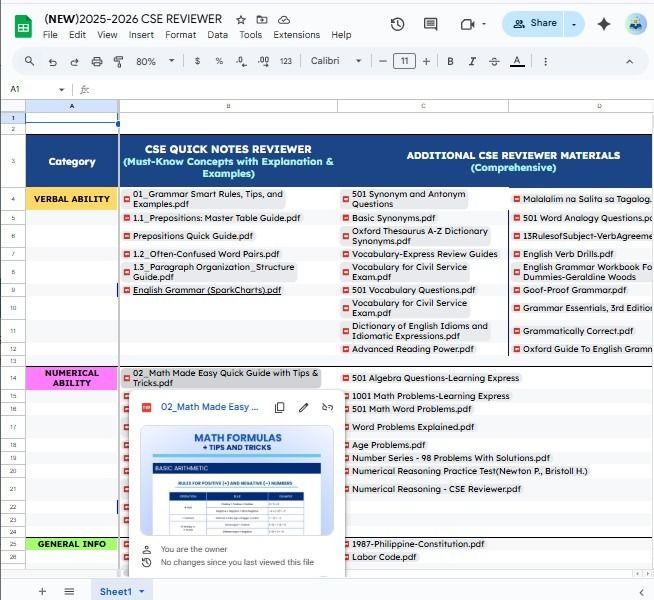Select the column A header
This screenshot has width=654, height=600.
[72, 106]
